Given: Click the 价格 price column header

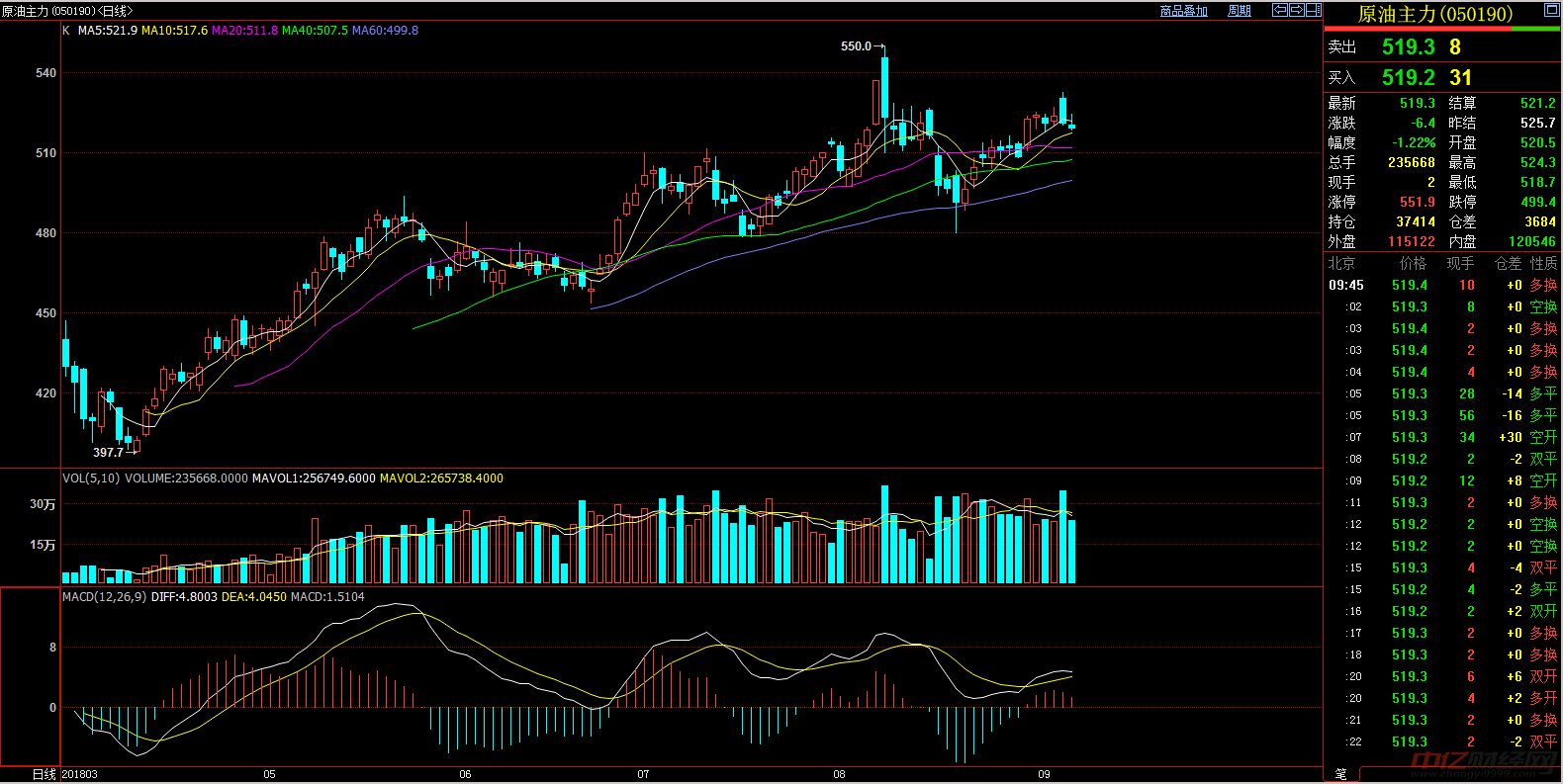Looking at the screenshot, I should [x=1413, y=263].
